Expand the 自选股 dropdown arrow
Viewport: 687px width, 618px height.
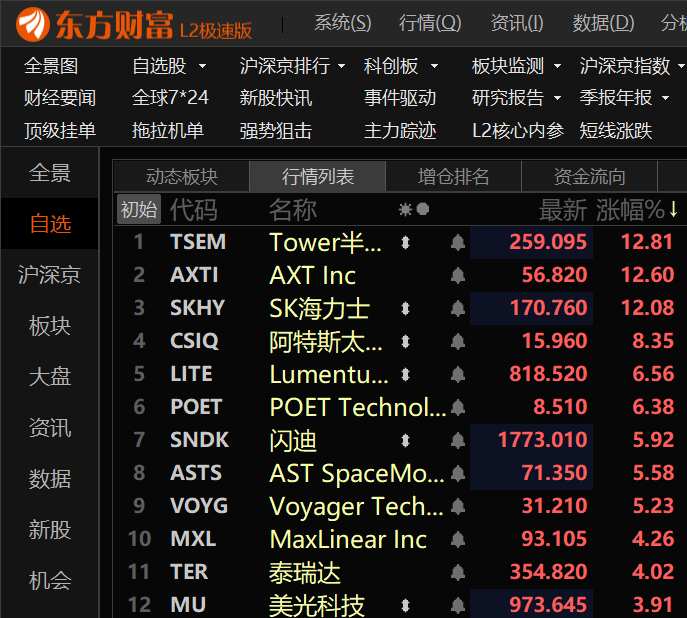tap(202, 67)
